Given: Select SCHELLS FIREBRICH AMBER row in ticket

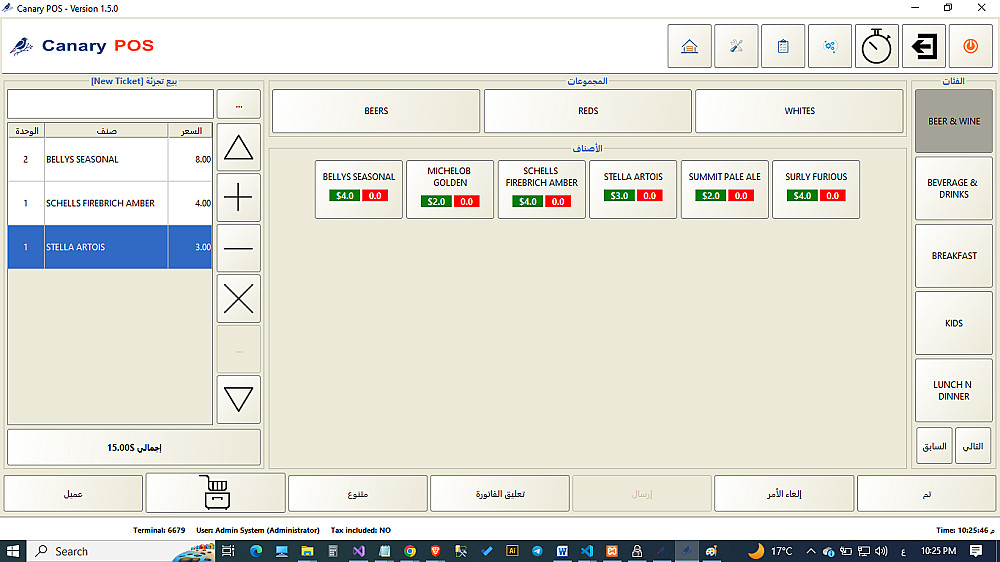Looking at the screenshot, I should [110, 203].
